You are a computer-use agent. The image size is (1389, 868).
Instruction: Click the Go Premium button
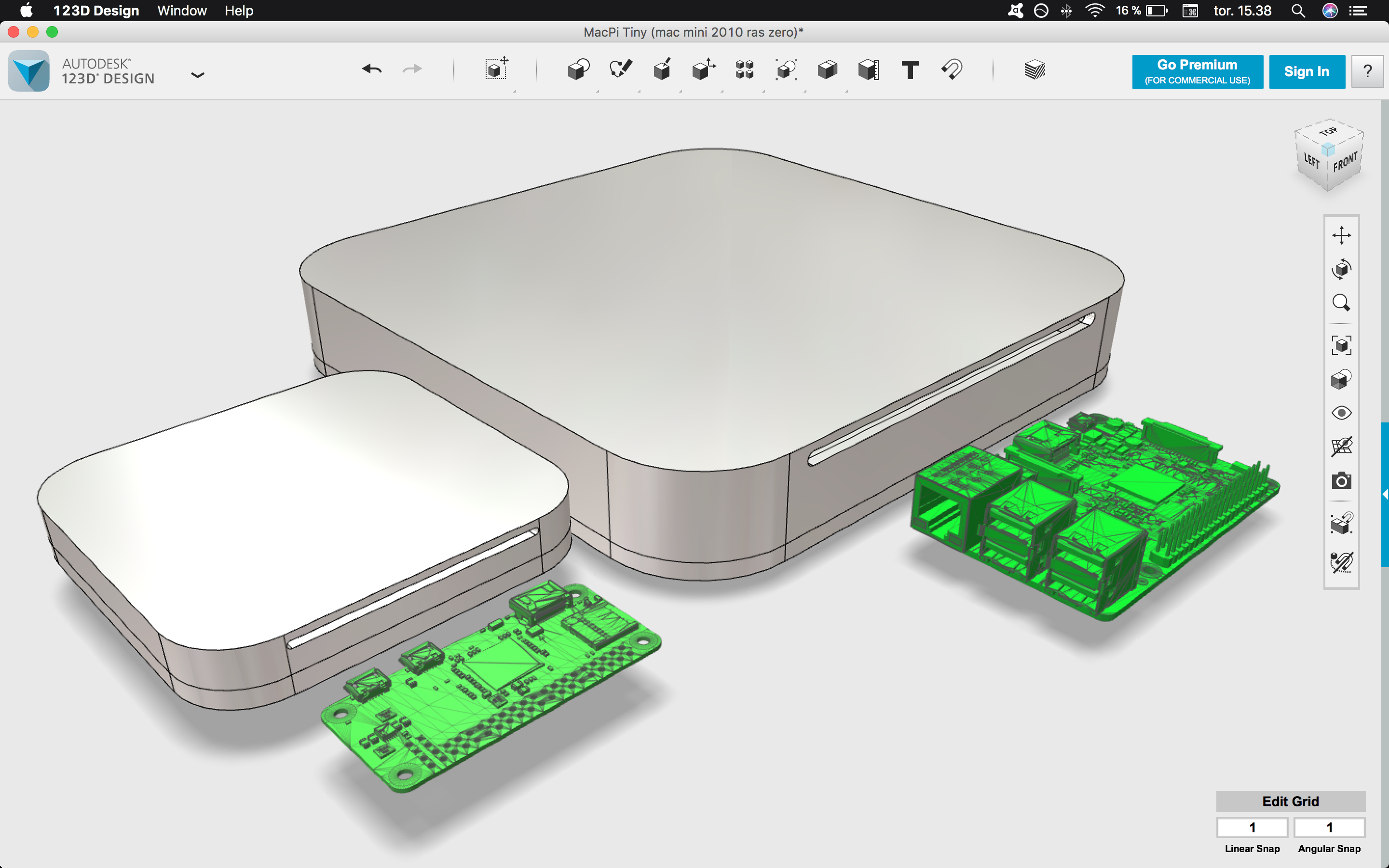click(x=1198, y=72)
